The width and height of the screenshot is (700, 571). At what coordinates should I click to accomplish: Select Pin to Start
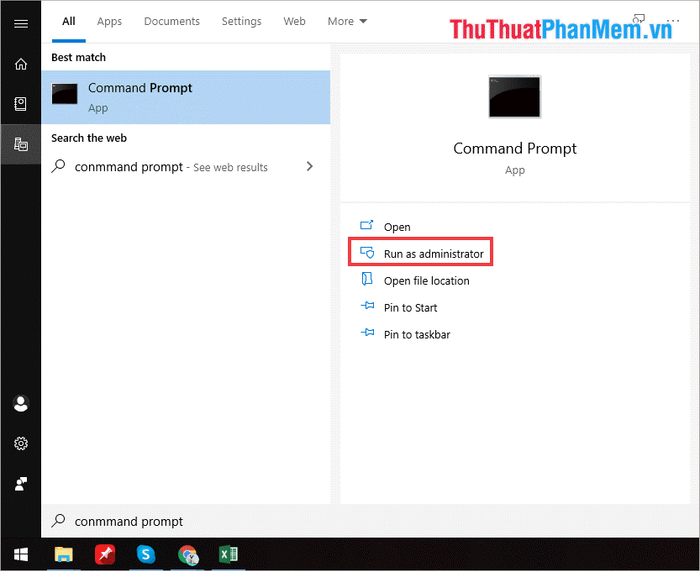[399, 307]
